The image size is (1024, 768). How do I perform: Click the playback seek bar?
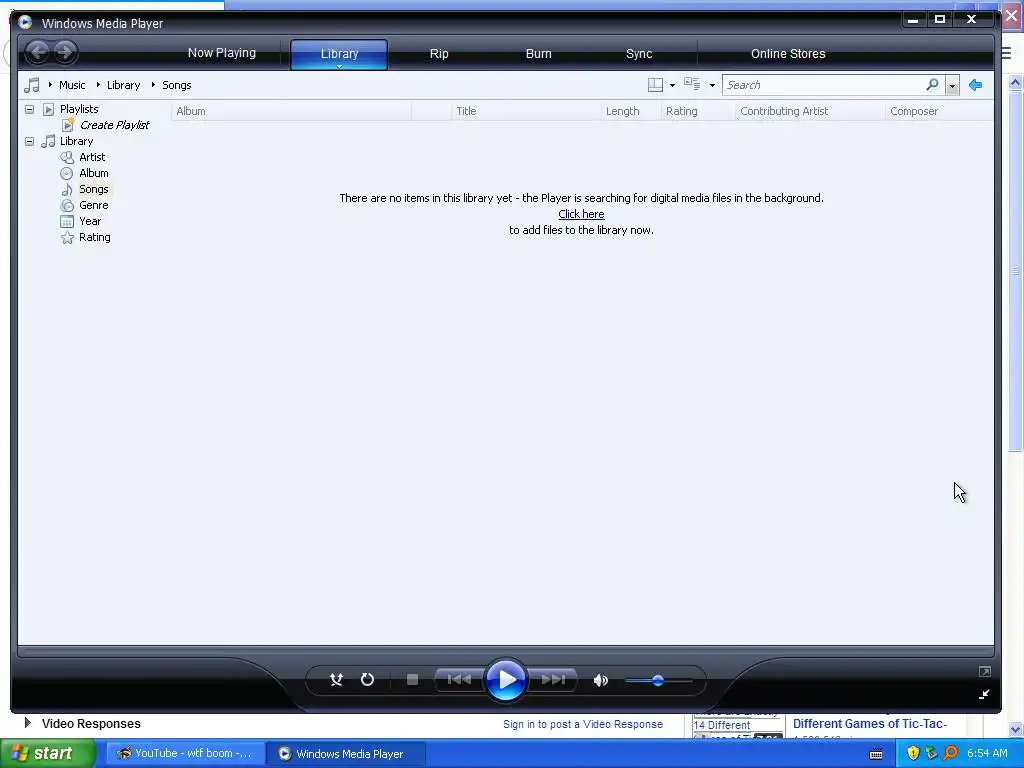coord(506,651)
